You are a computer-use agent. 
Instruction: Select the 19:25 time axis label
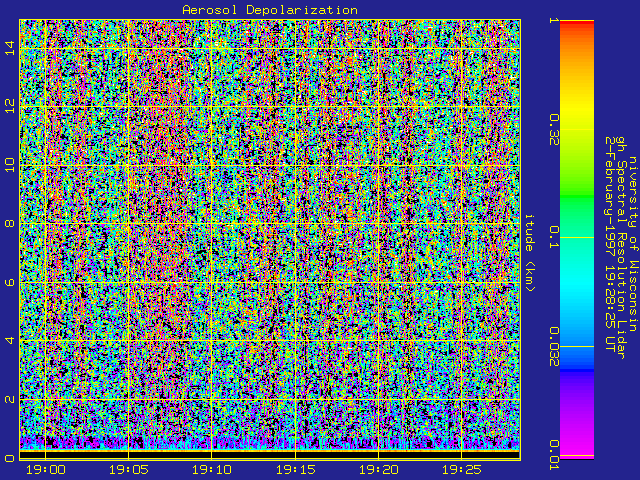coord(461,470)
